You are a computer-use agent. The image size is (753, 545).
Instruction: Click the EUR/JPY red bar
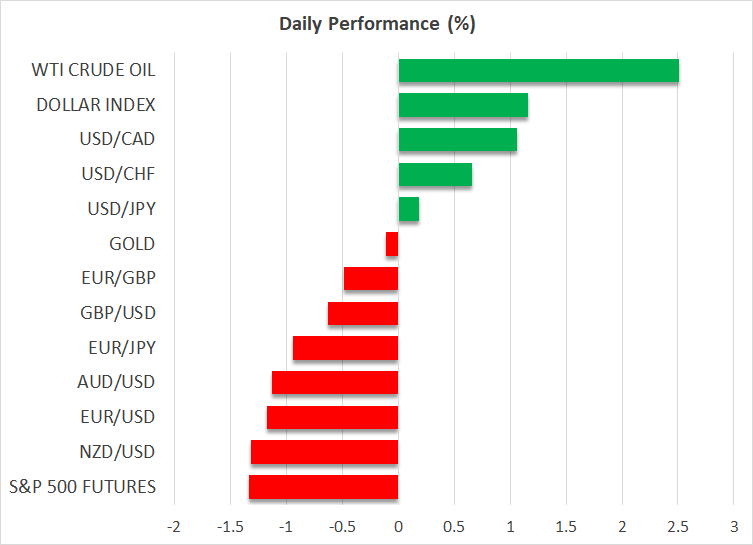tap(346, 348)
